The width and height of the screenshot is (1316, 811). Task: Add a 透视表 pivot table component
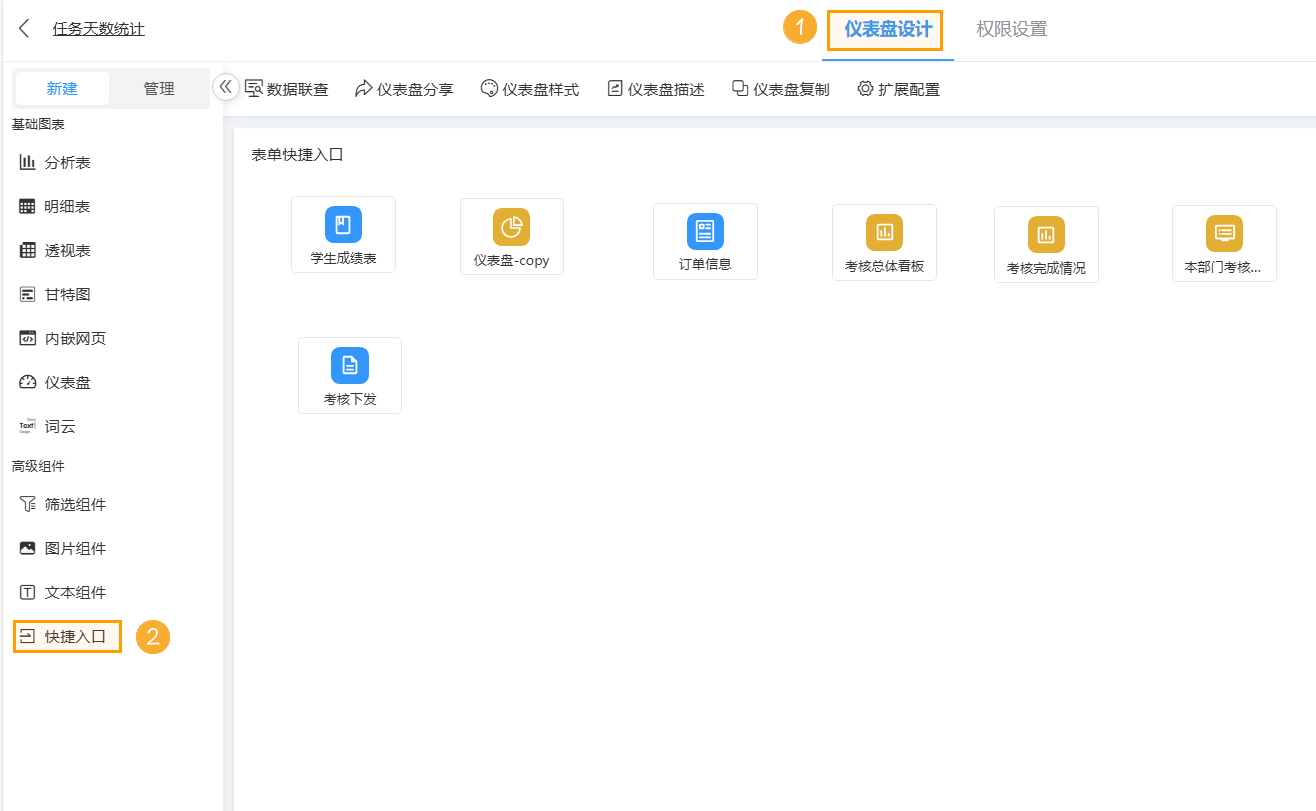point(60,249)
